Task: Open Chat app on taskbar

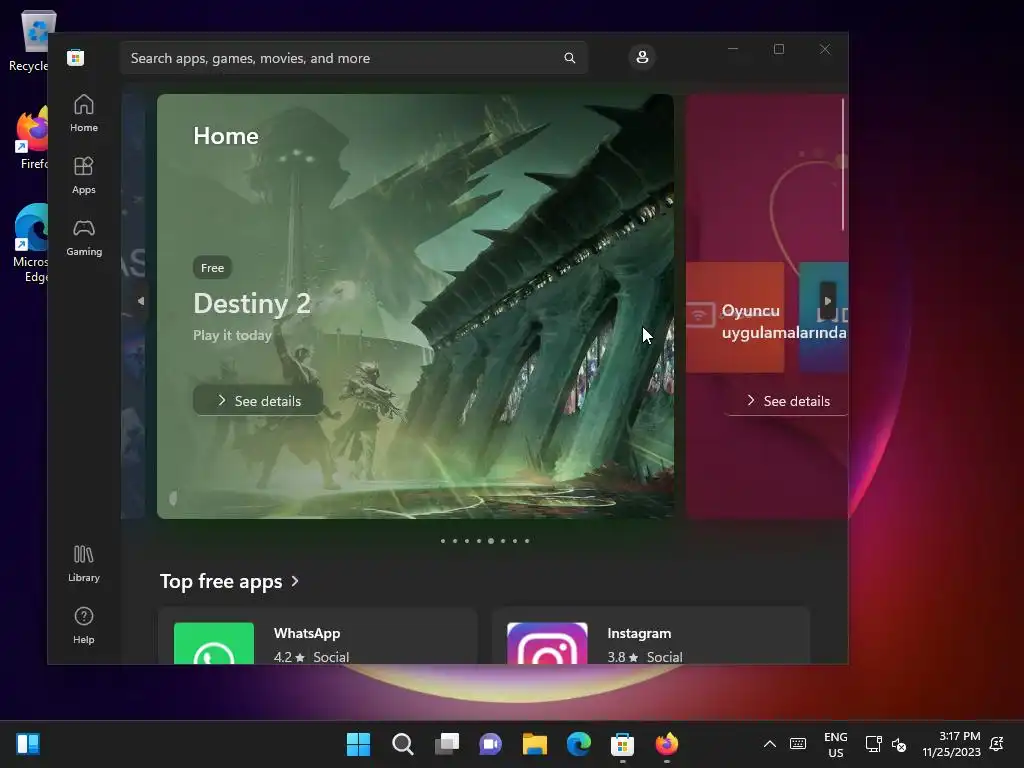Action: pos(490,744)
